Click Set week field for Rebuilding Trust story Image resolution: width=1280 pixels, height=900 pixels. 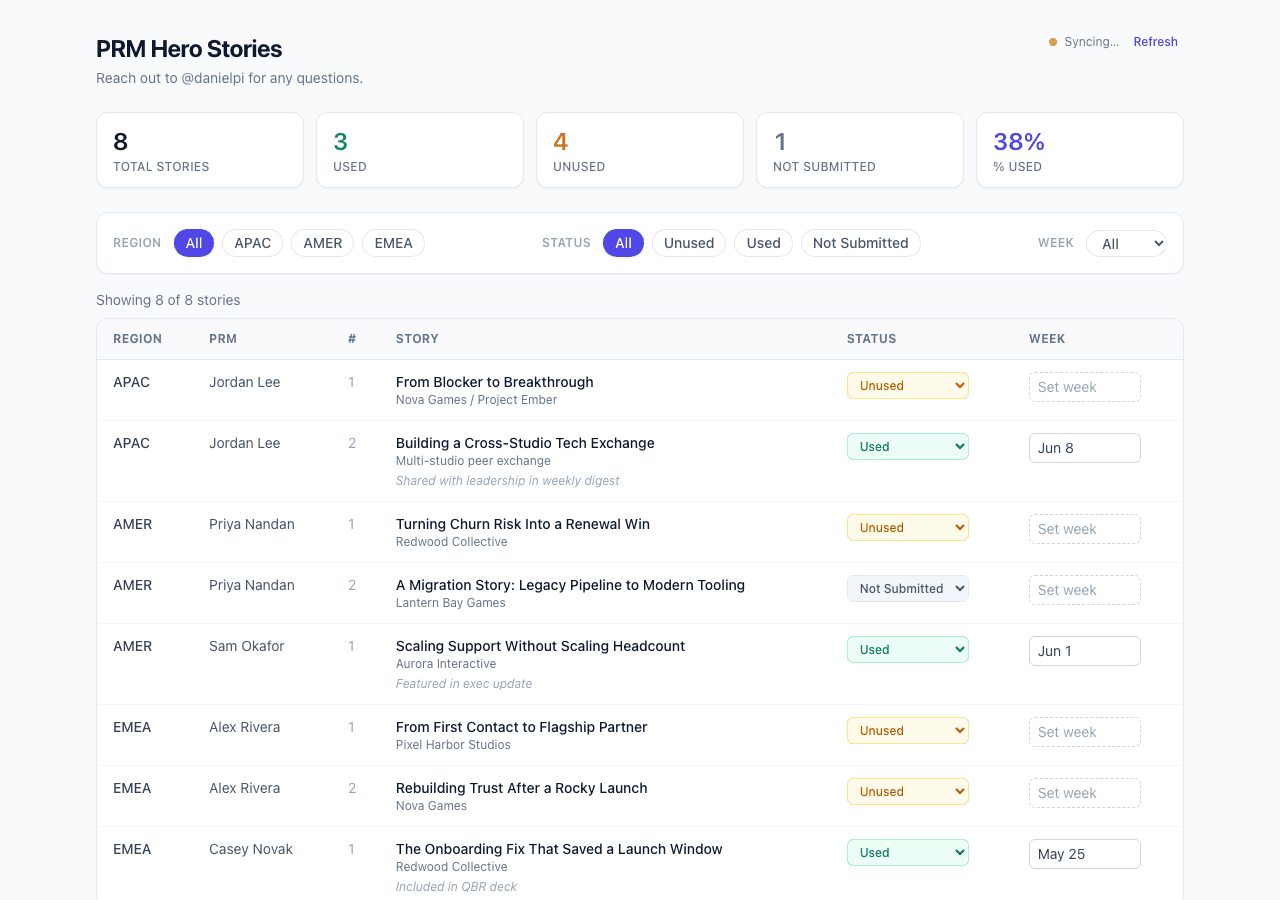pos(1085,793)
